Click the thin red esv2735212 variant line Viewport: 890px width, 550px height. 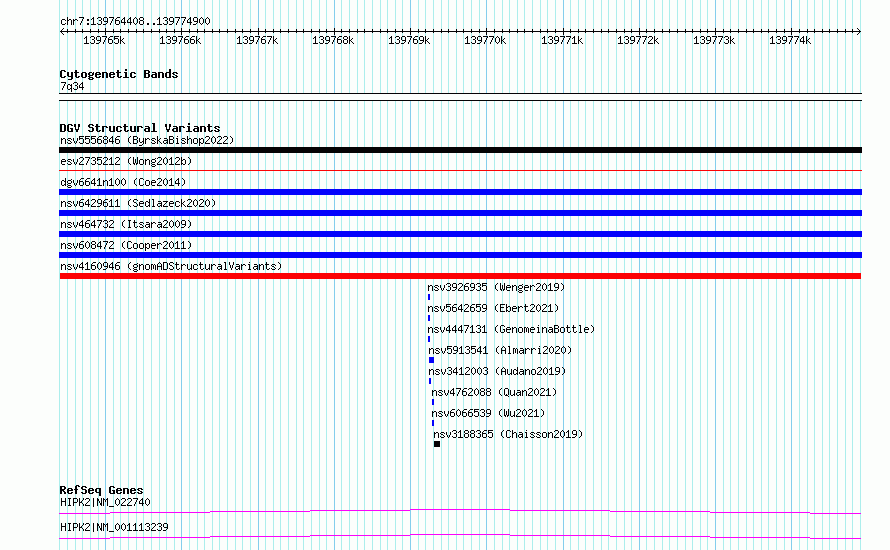tap(460, 170)
